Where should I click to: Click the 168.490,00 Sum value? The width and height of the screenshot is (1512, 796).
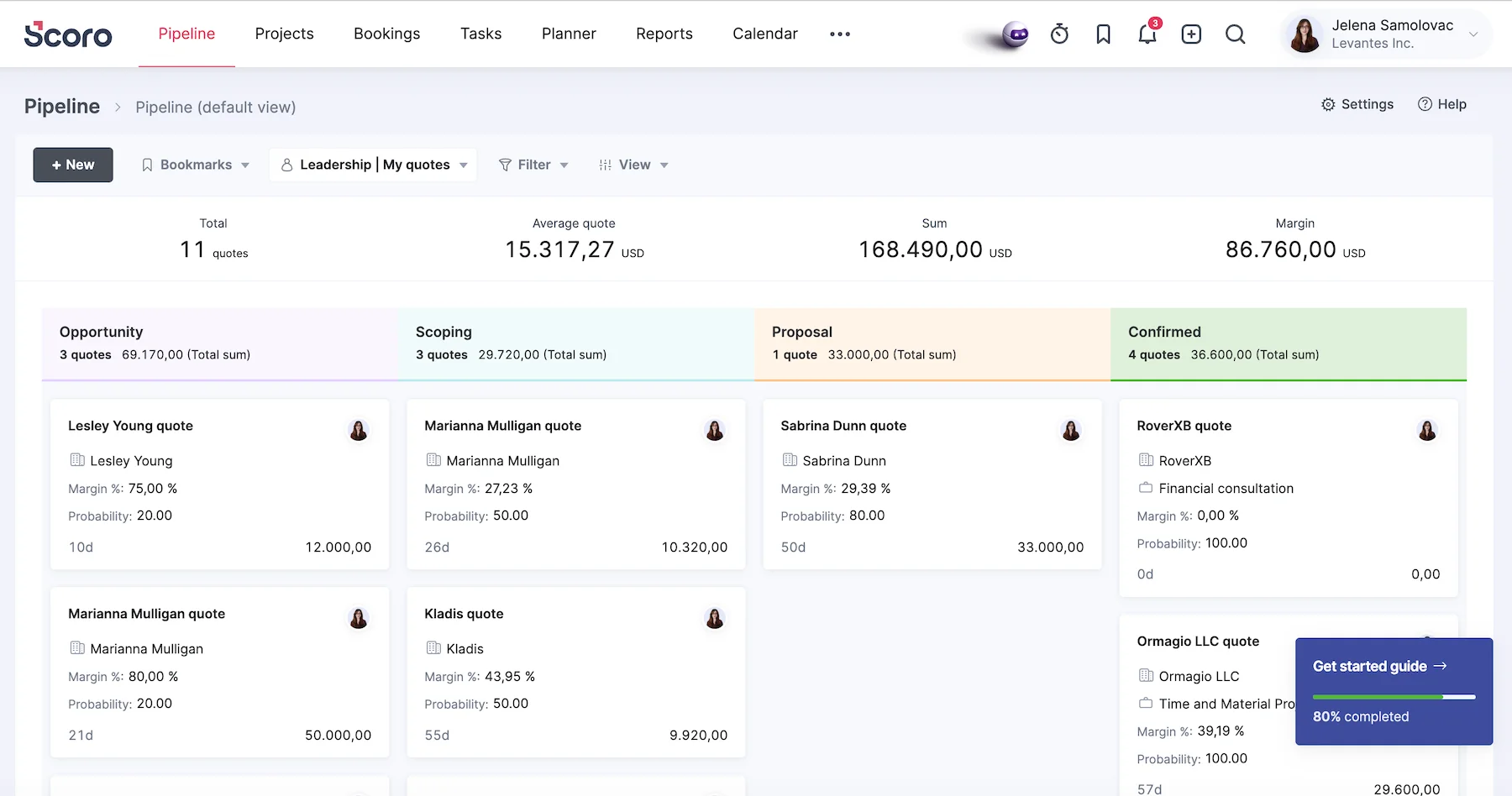pyautogui.click(x=921, y=249)
